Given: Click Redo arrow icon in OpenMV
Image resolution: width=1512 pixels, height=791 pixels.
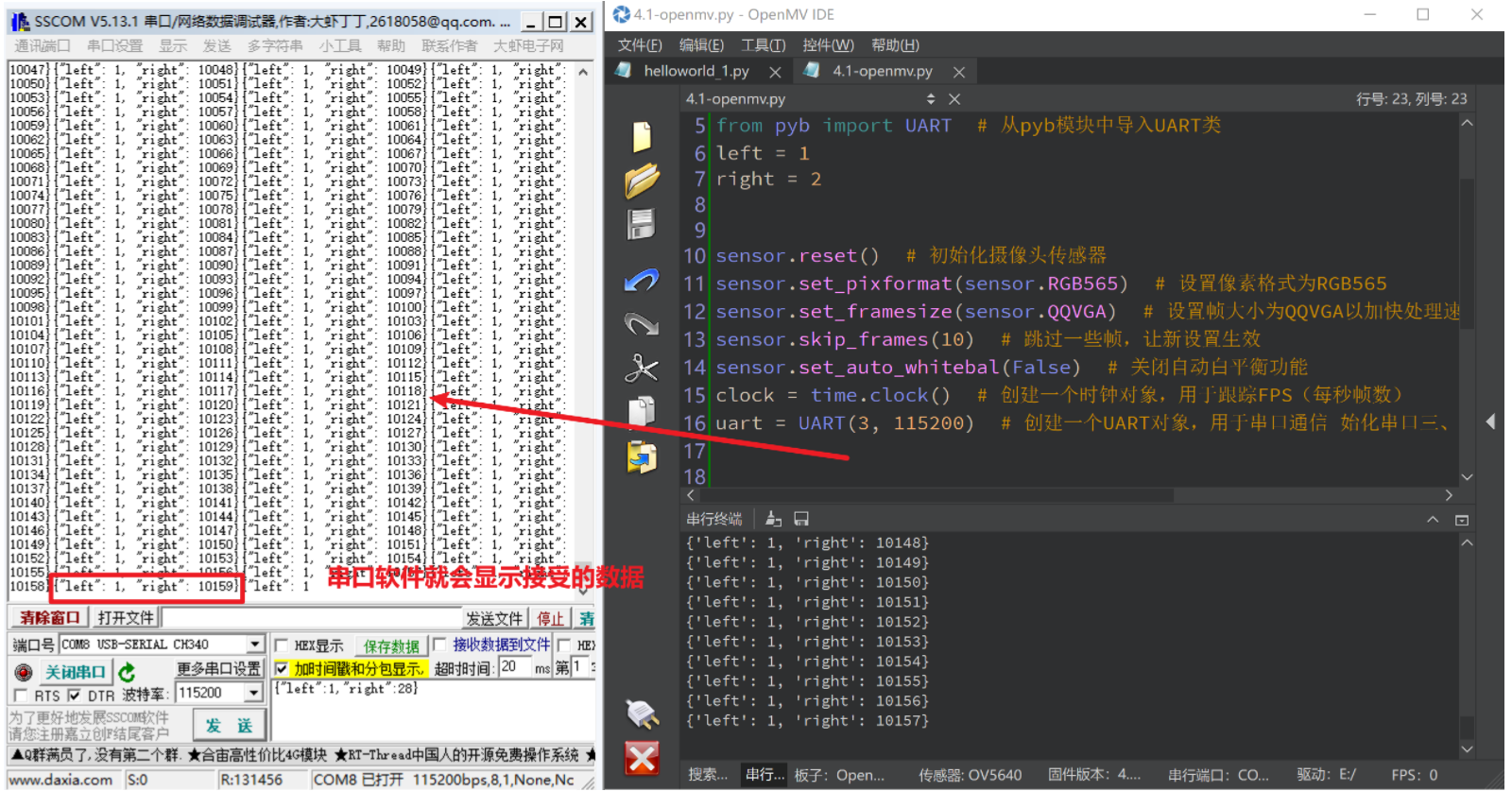Looking at the screenshot, I should point(642,324).
